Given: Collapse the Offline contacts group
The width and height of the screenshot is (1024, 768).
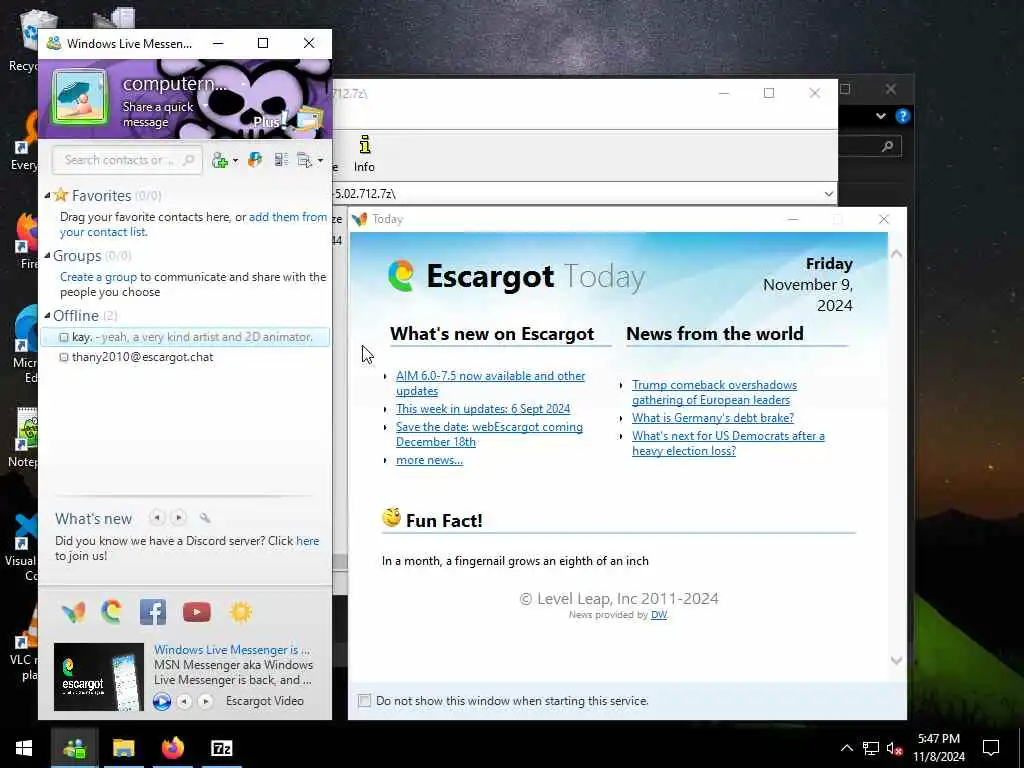Looking at the screenshot, I should pyautogui.click(x=47, y=315).
